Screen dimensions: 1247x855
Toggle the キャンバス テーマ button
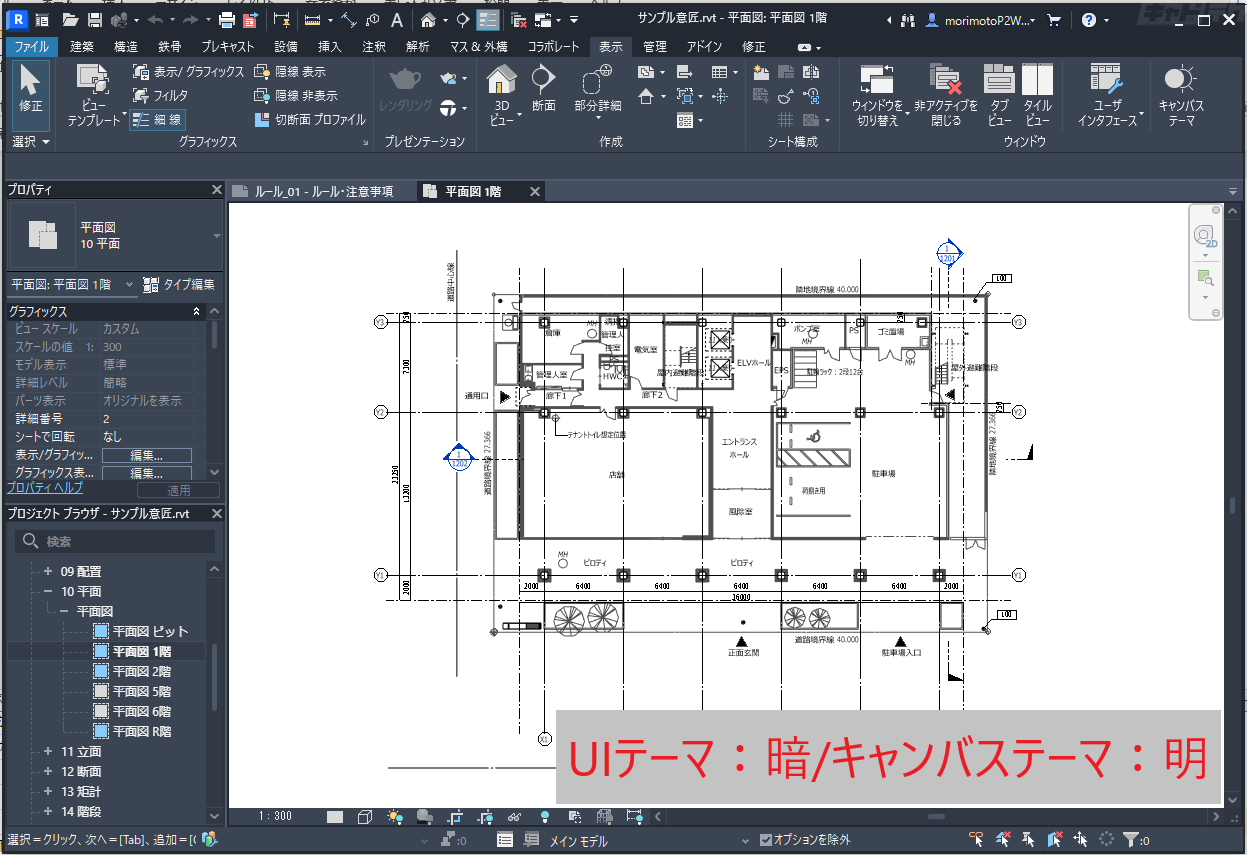pyautogui.click(x=1182, y=95)
